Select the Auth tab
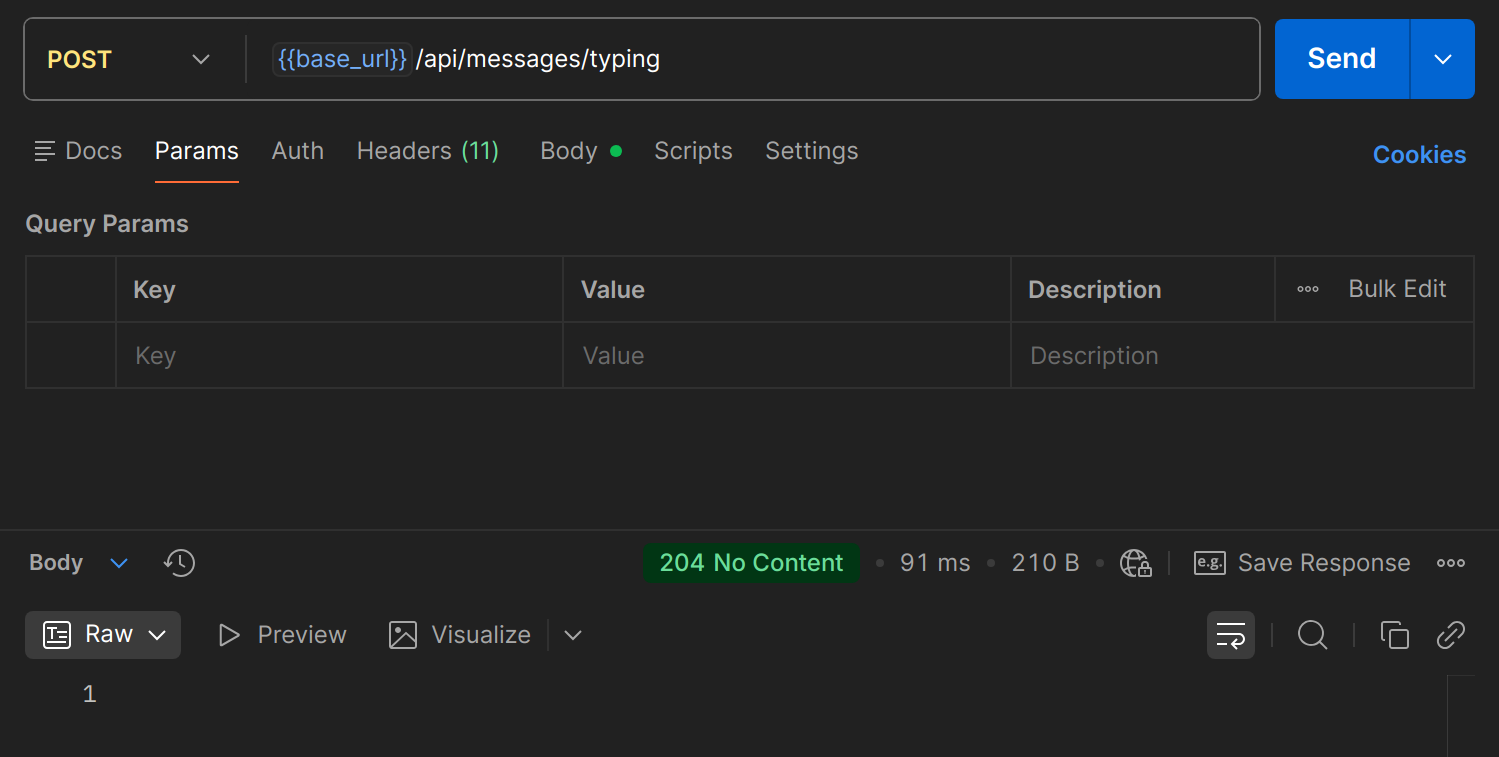The width and height of the screenshot is (1499, 757). pyautogui.click(x=298, y=151)
